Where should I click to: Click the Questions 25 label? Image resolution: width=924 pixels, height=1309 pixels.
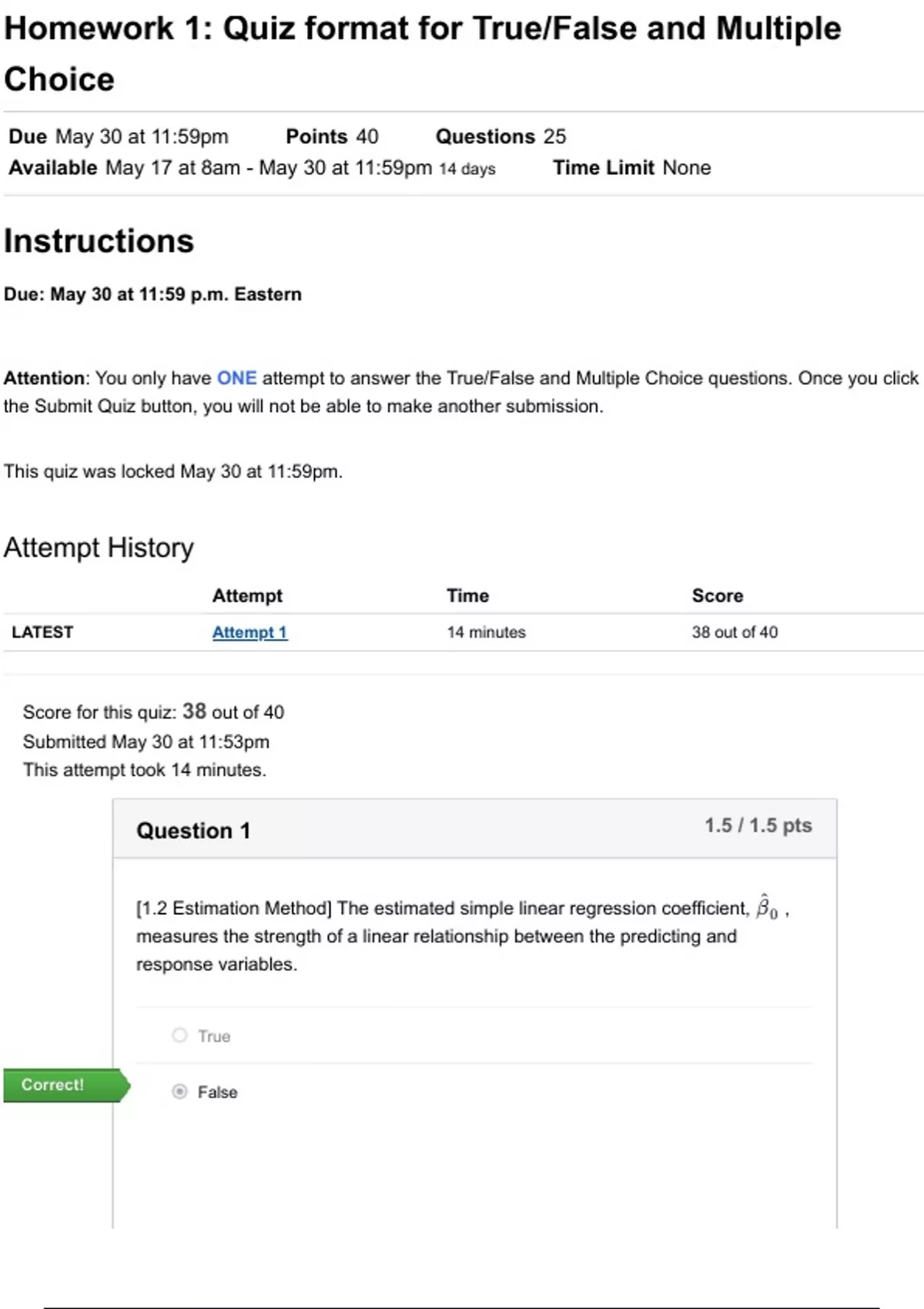(x=500, y=136)
